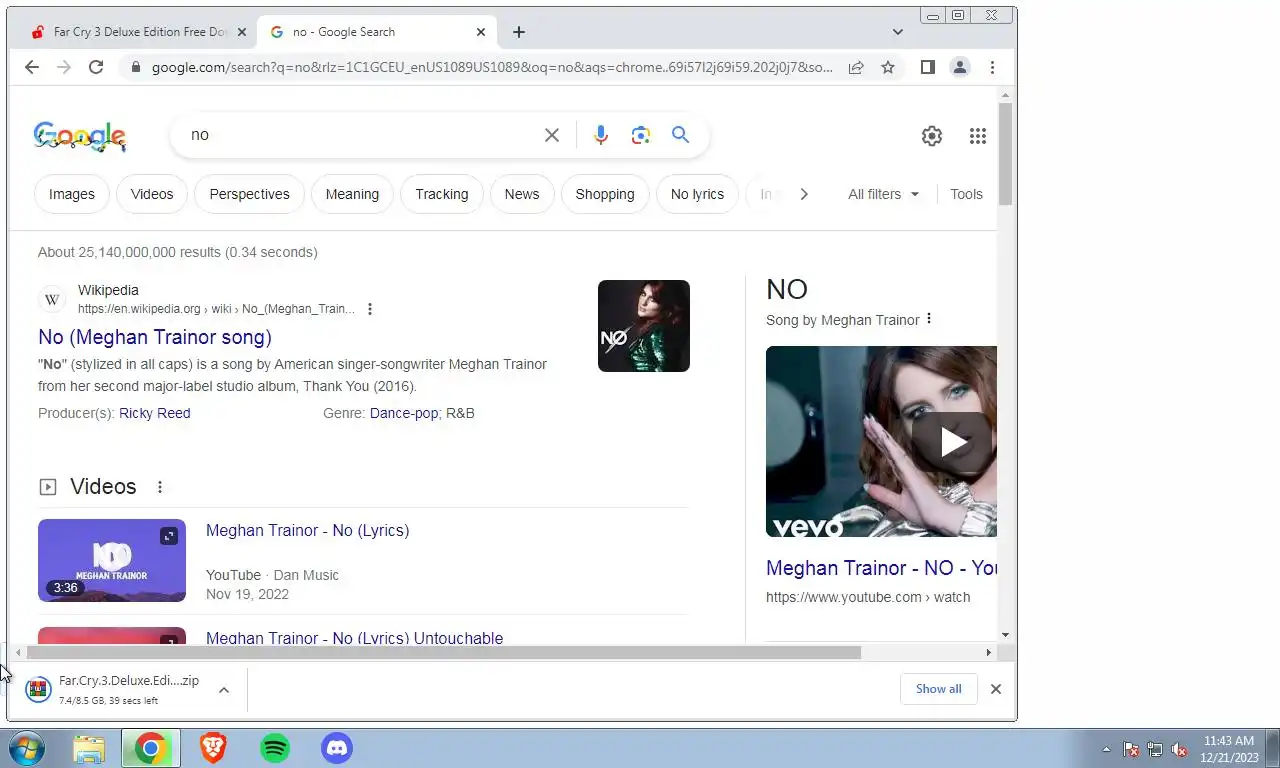Viewport: 1280px width, 768px height.
Task: Select the Tracking filter chip
Action: (442, 194)
